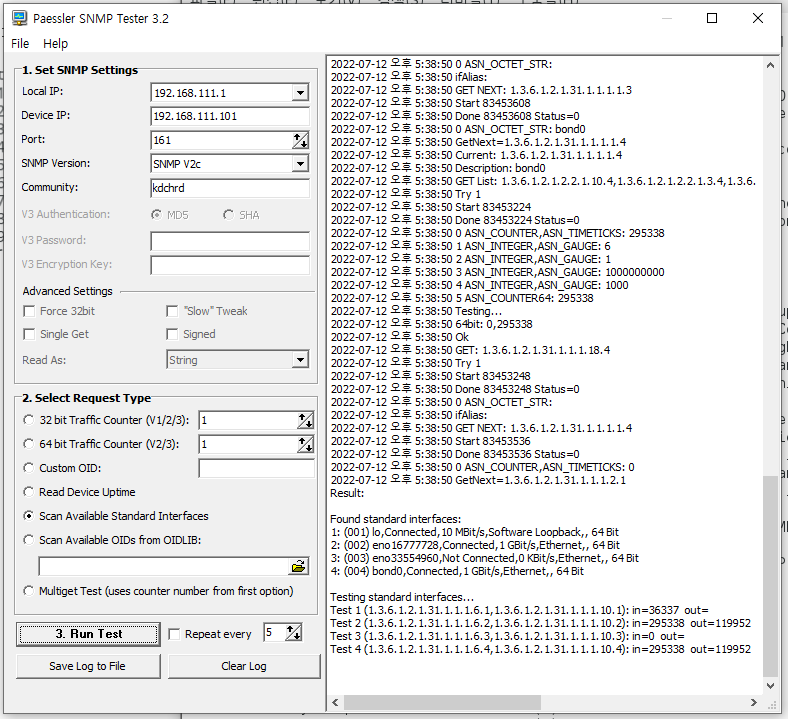Screen dimensions: 788x719
Task: Click the Clear Log button
Action: pos(244,666)
